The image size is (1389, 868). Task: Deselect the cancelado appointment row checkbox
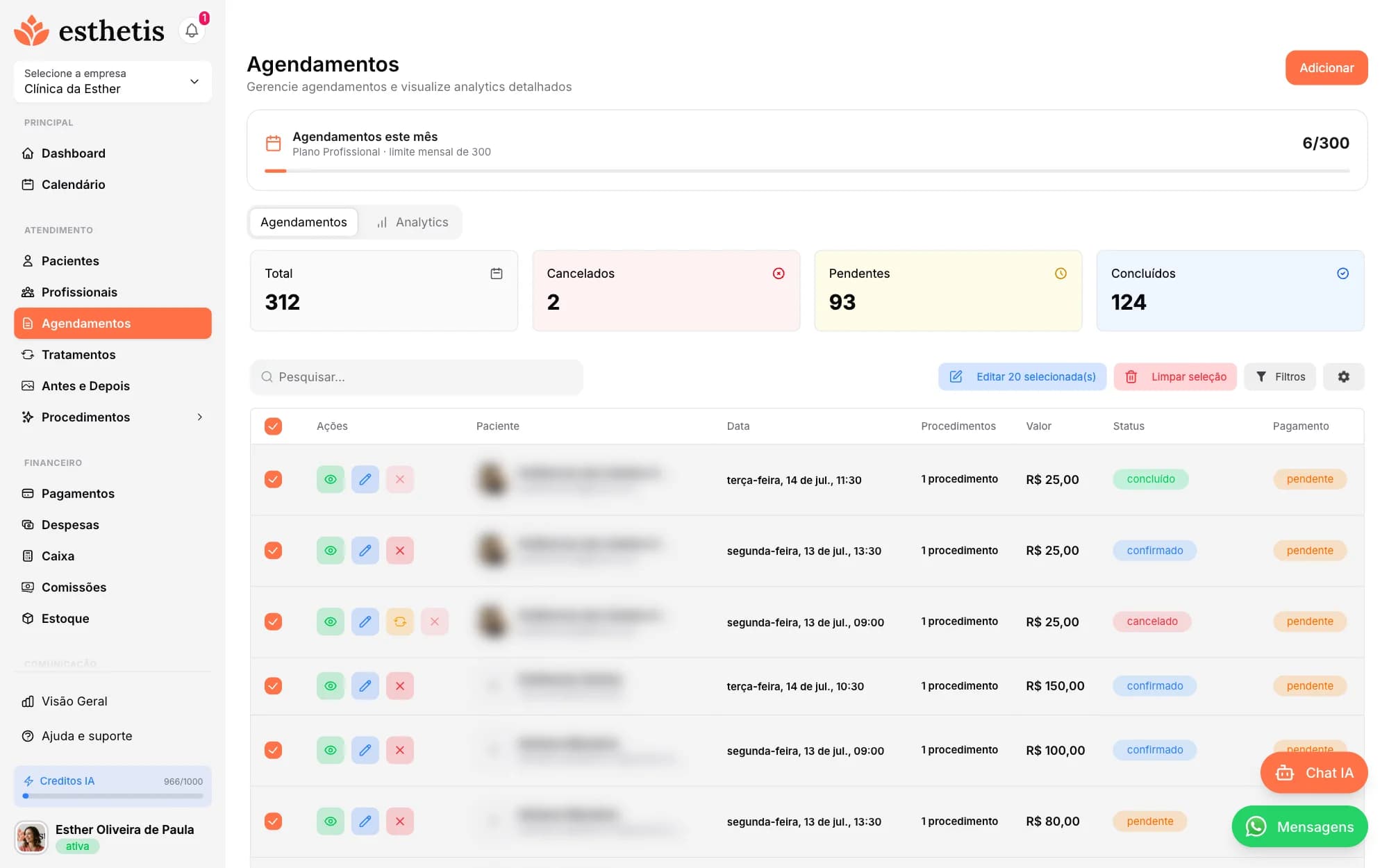(x=274, y=621)
